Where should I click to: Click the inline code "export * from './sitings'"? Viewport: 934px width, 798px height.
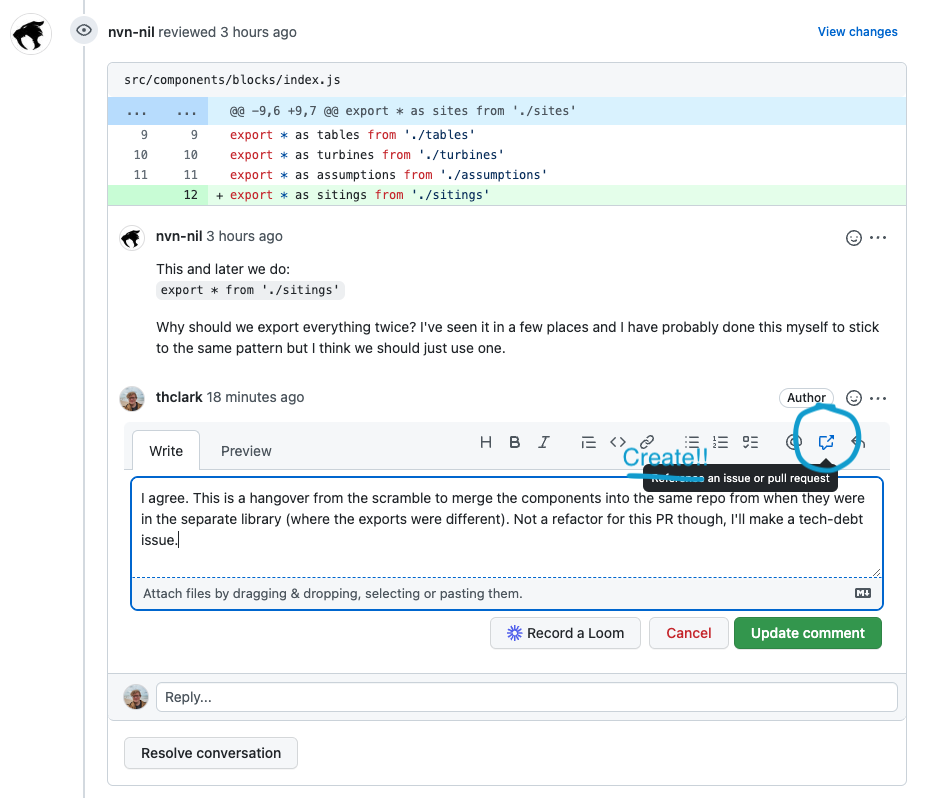pyautogui.click(x=250, y=290)
